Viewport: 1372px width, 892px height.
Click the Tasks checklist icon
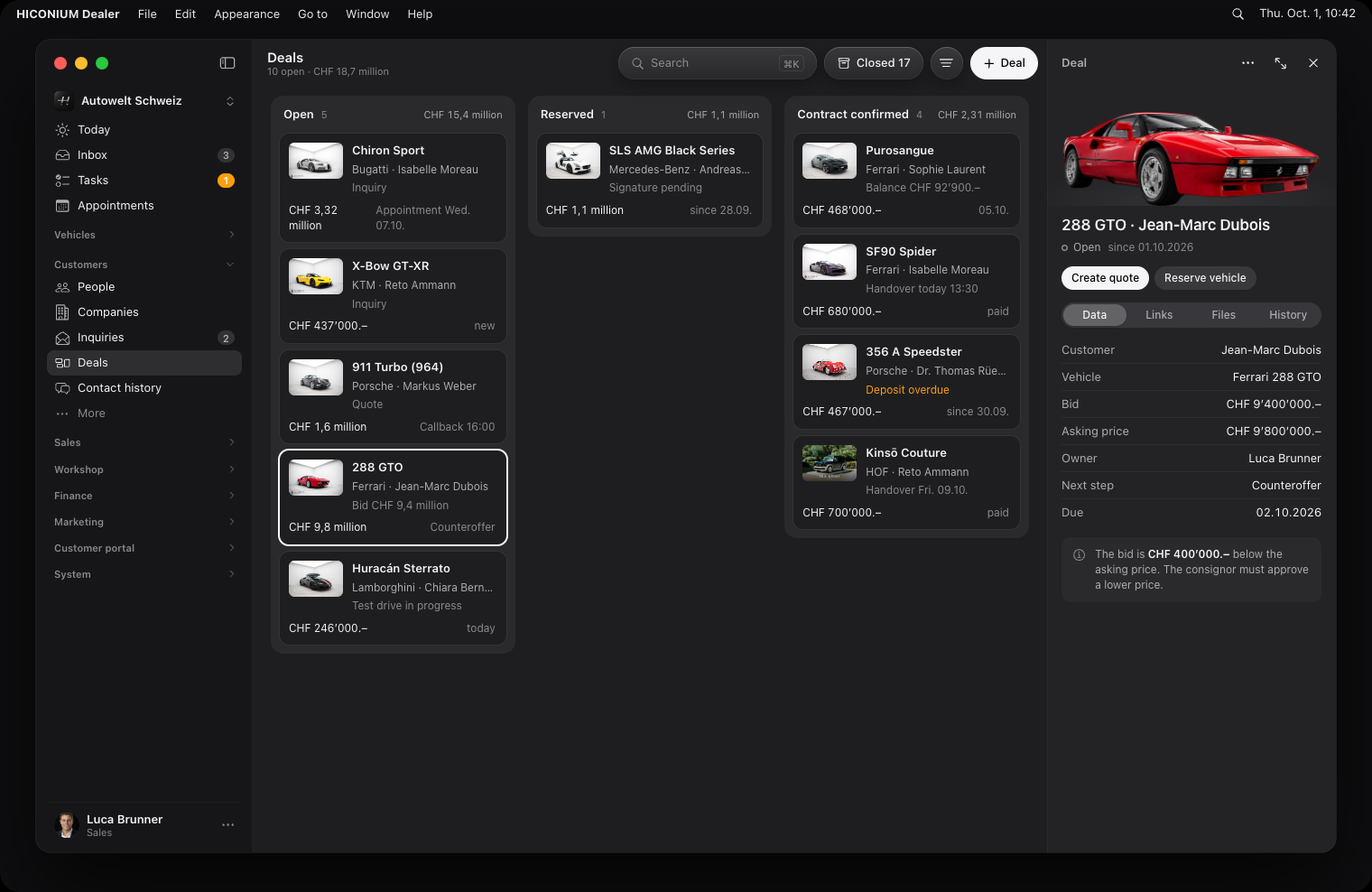coord(62,181)
